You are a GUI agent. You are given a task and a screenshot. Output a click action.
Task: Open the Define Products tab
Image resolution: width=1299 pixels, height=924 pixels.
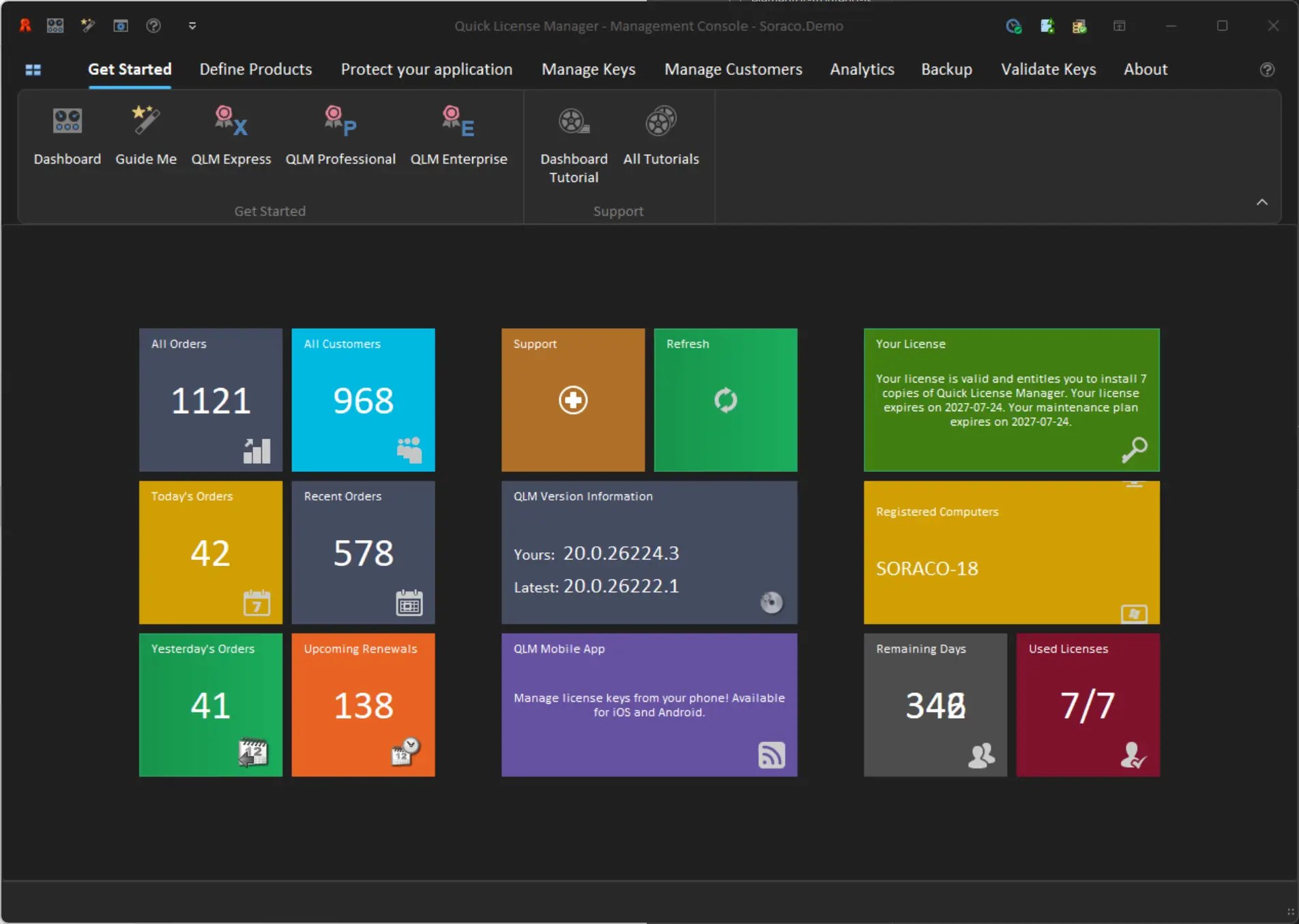pyautogui.click(x=256, y=70)
